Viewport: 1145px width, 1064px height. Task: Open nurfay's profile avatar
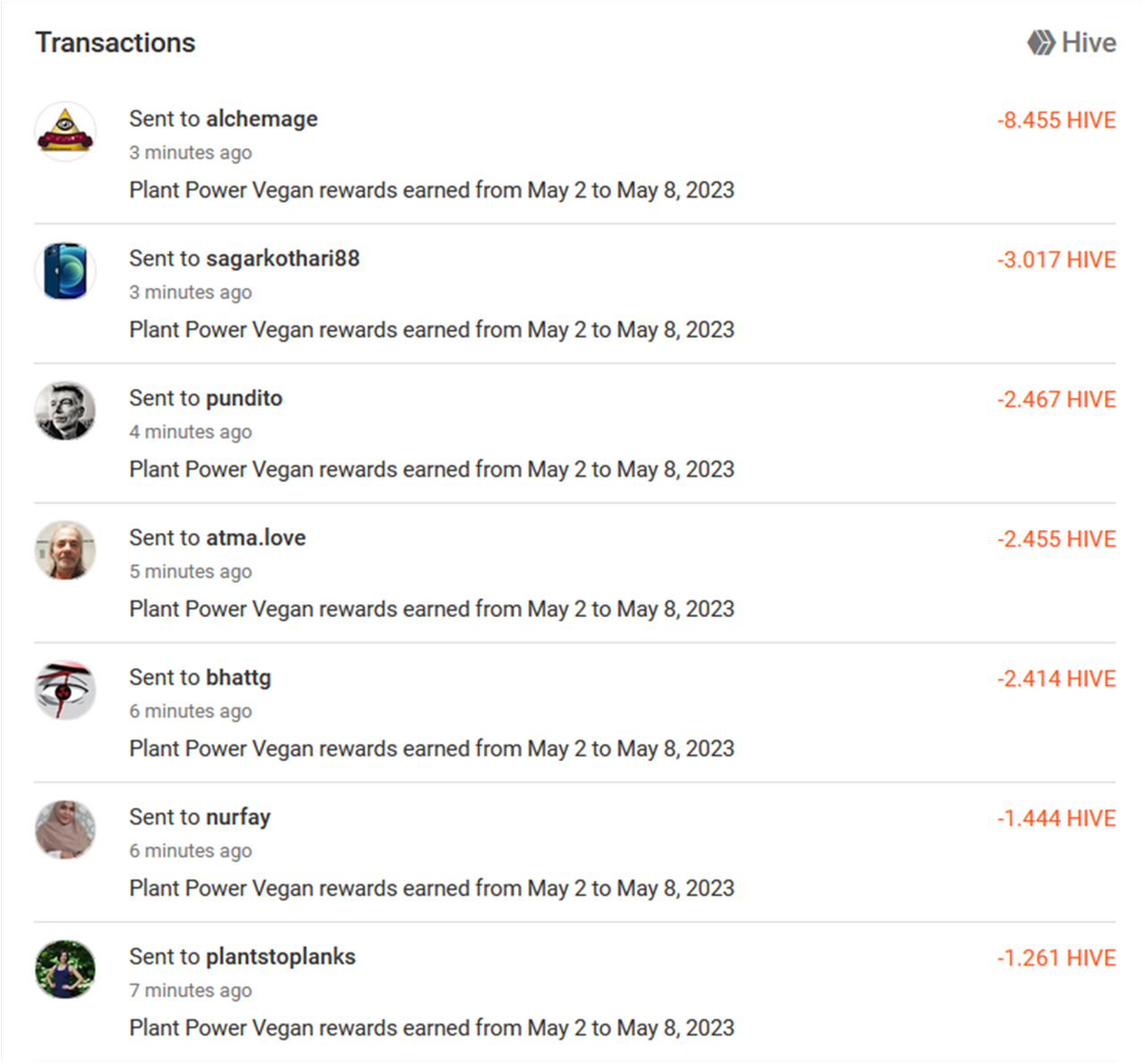65,830
